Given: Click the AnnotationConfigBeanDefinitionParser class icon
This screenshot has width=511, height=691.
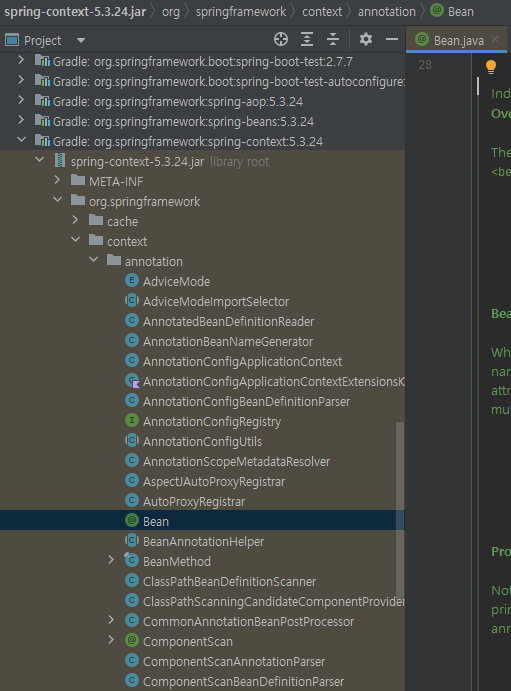Looking at the screenshot, I should (x=132, y=400).
